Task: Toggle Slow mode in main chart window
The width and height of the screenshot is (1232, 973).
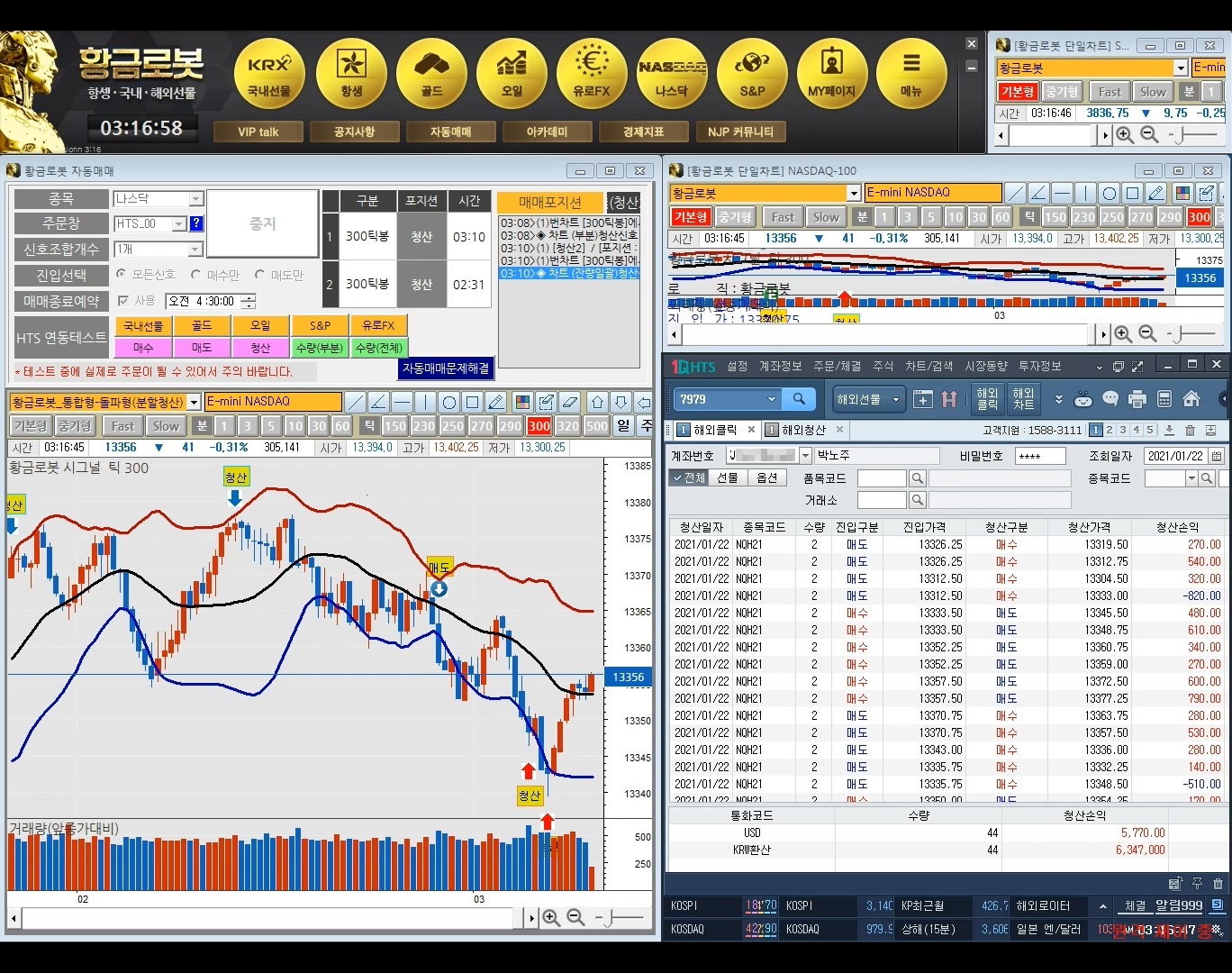Action: tap(166, 426)
